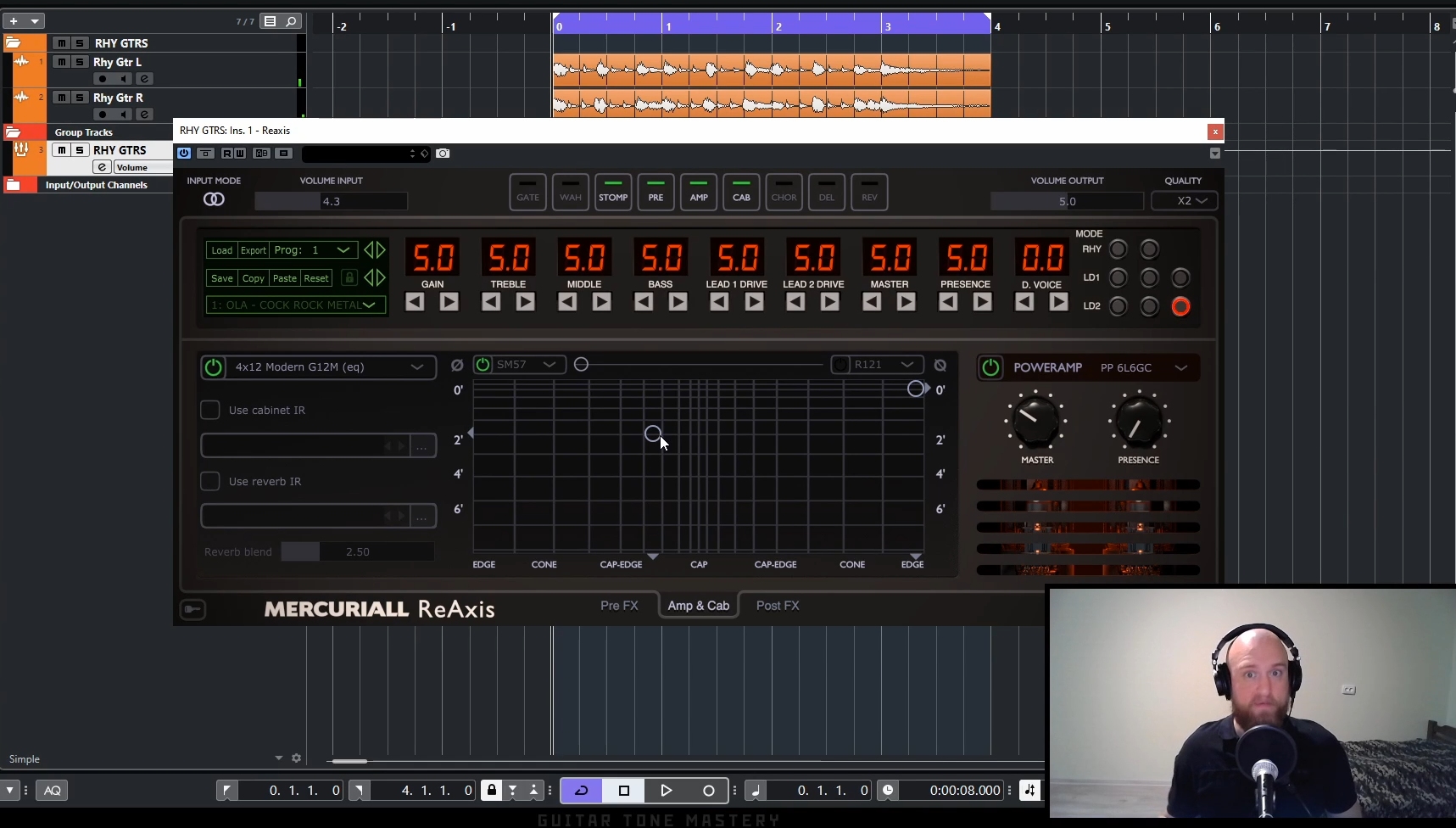The width and height of the screenshot is (1456, 828).
Task: Open the PP 6L6GC poweramp dropdown
Action: coord(1143,367)
